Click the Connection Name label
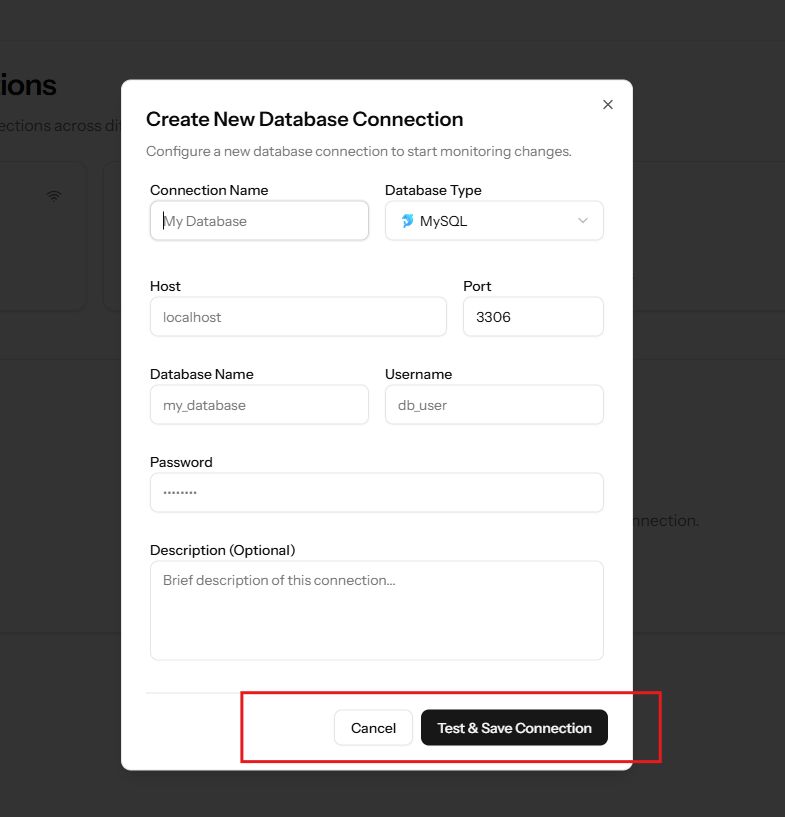The width and height of the screenshot is (785, 817). 209,190
